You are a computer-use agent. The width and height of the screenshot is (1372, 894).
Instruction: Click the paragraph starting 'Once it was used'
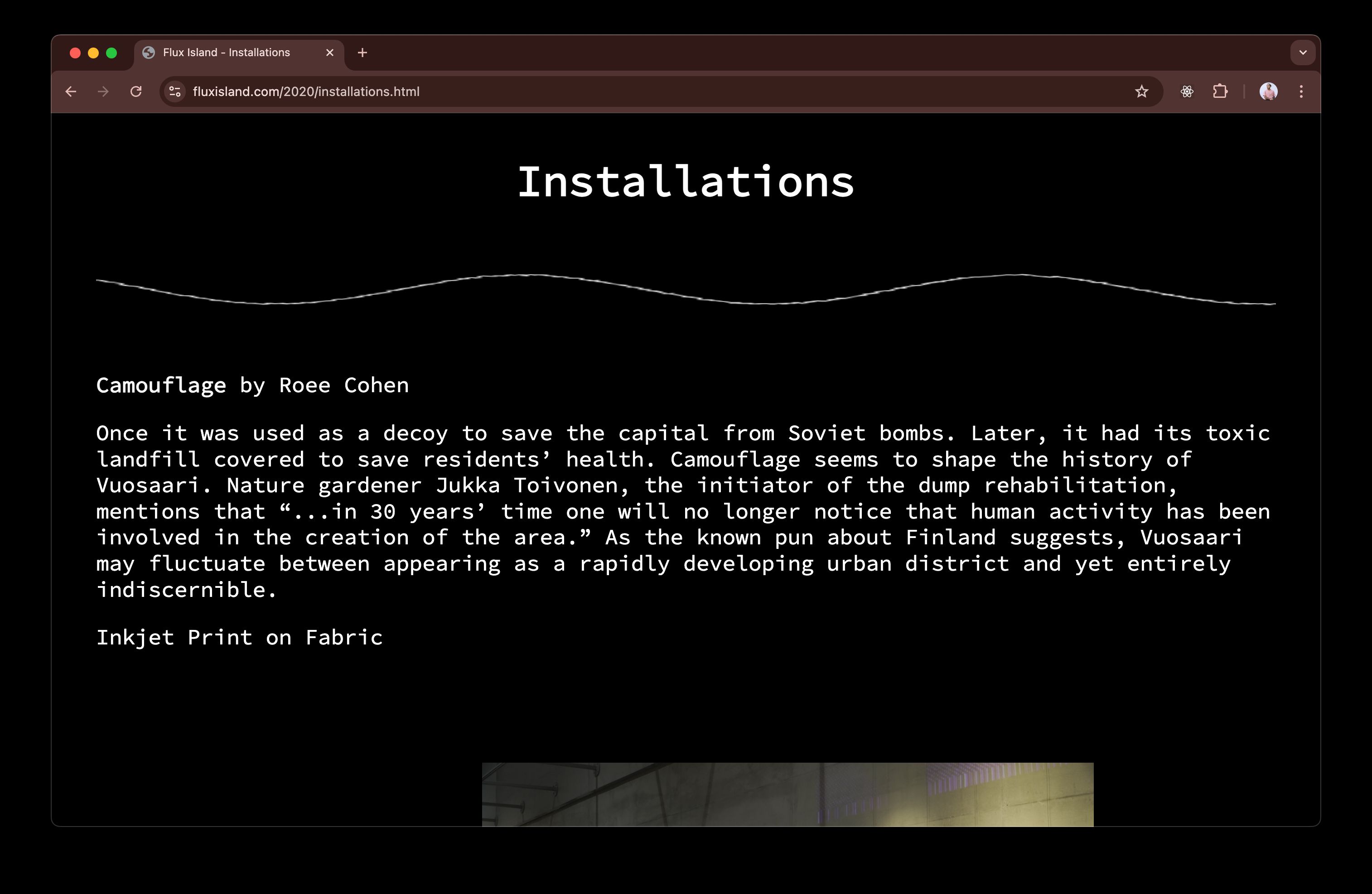tap(683, 511)
